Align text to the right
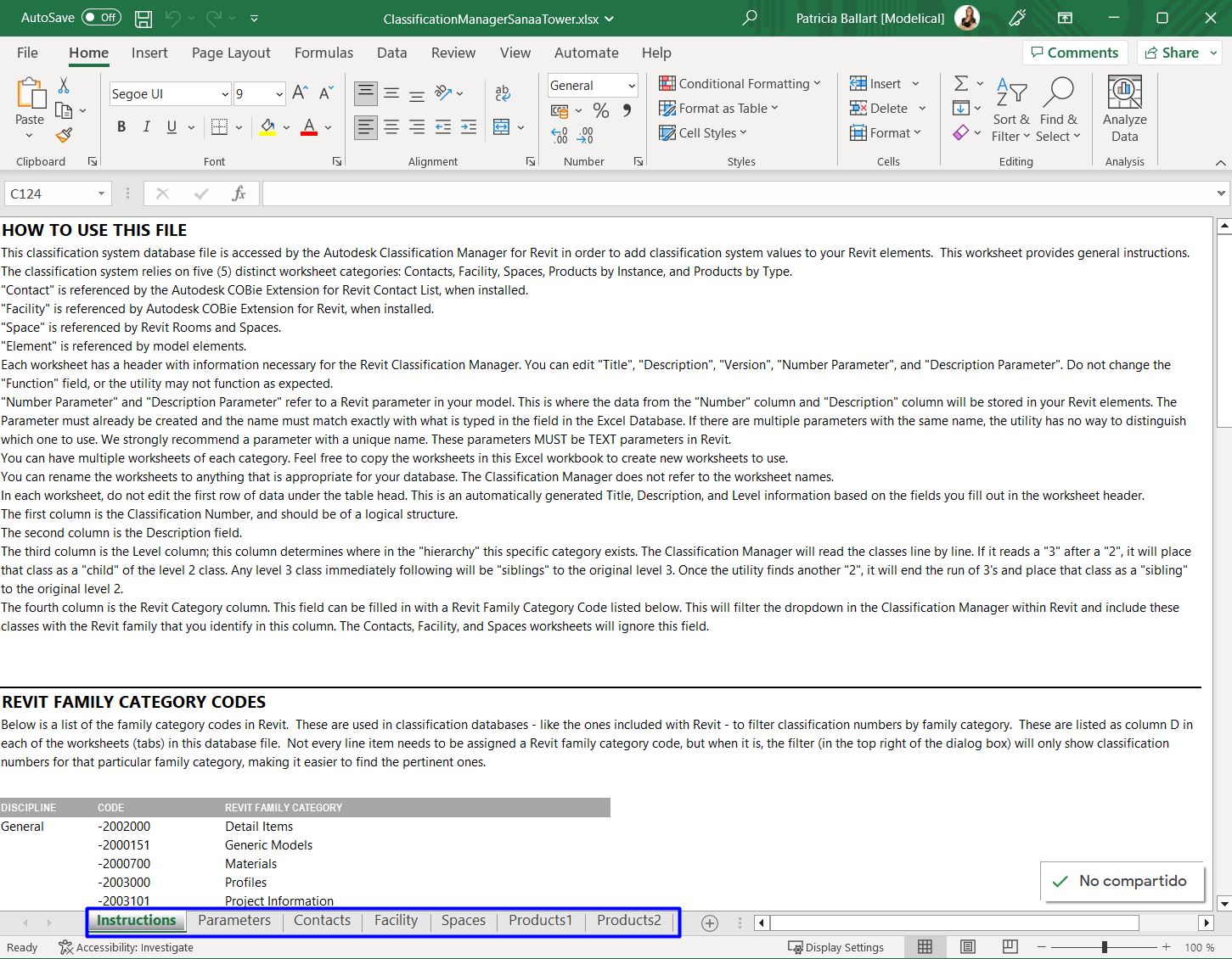 coord(417,127)
